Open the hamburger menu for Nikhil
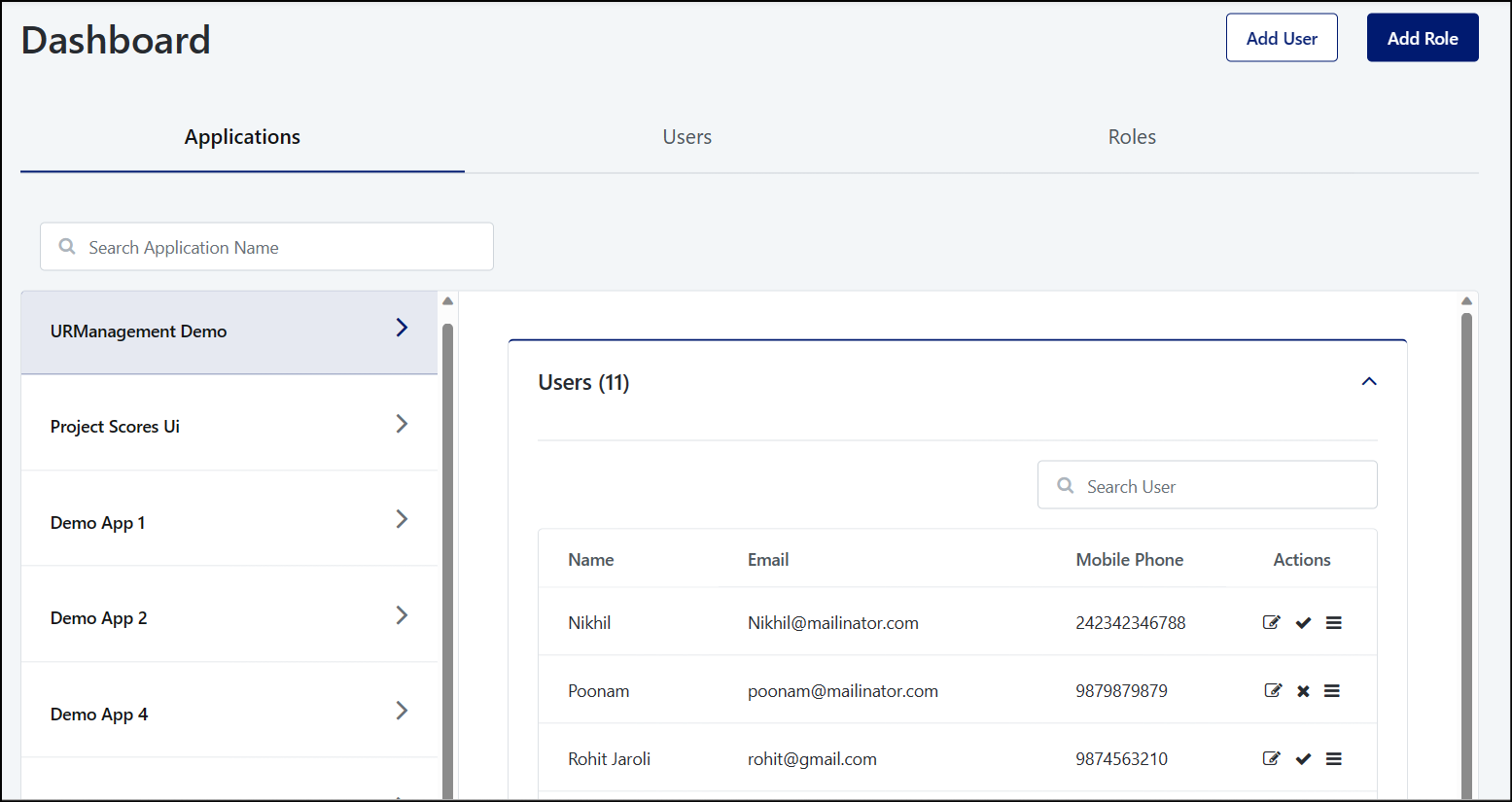 [x=1333, y=623]
